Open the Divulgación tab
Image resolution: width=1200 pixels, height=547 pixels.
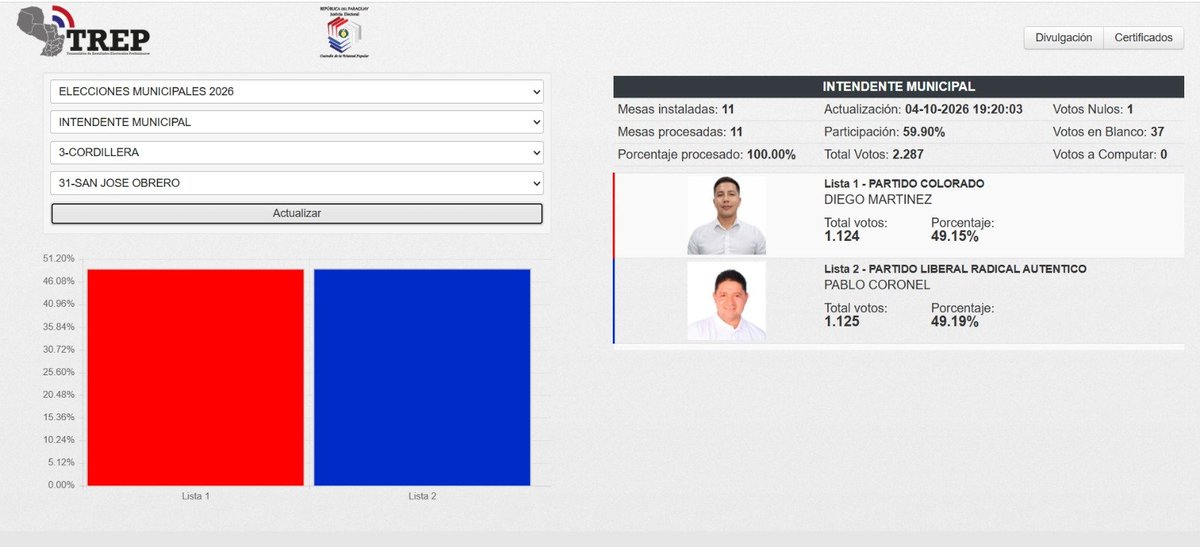[x=1063, y=37]
